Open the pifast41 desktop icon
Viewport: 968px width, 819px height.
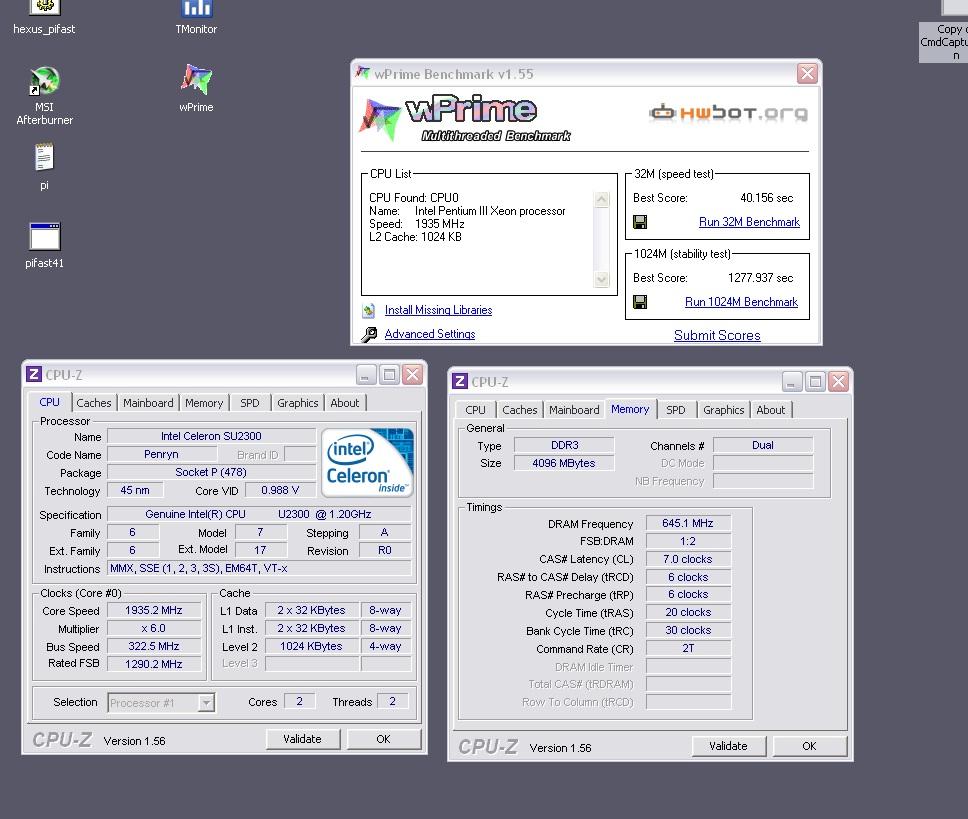tap(44, 237)
